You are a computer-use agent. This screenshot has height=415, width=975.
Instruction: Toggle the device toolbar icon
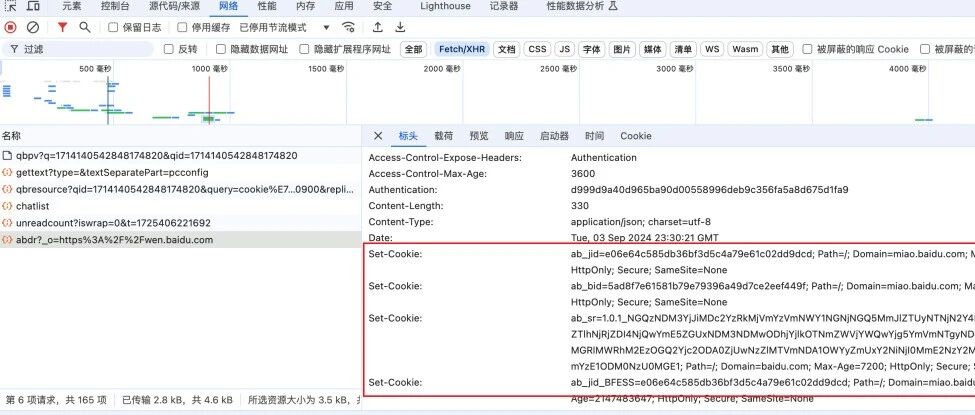[33, 6]
